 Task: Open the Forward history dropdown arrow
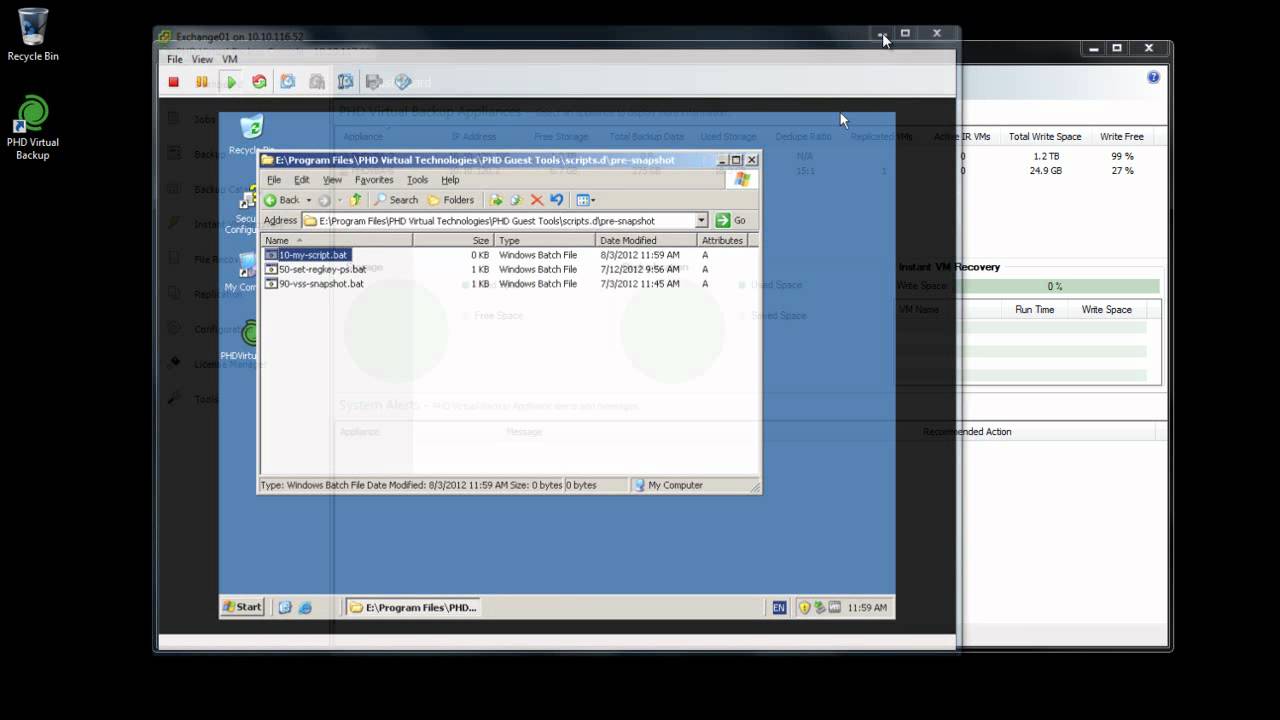(x=339, y=200)
